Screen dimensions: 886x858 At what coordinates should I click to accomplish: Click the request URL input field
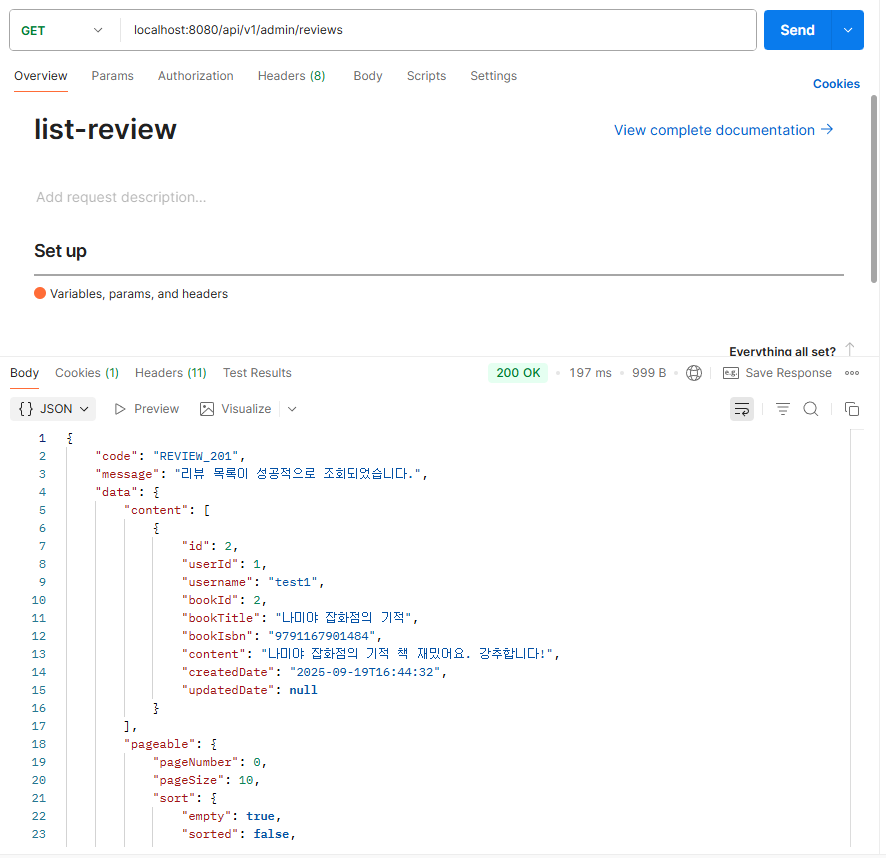(x=438, y=30)
